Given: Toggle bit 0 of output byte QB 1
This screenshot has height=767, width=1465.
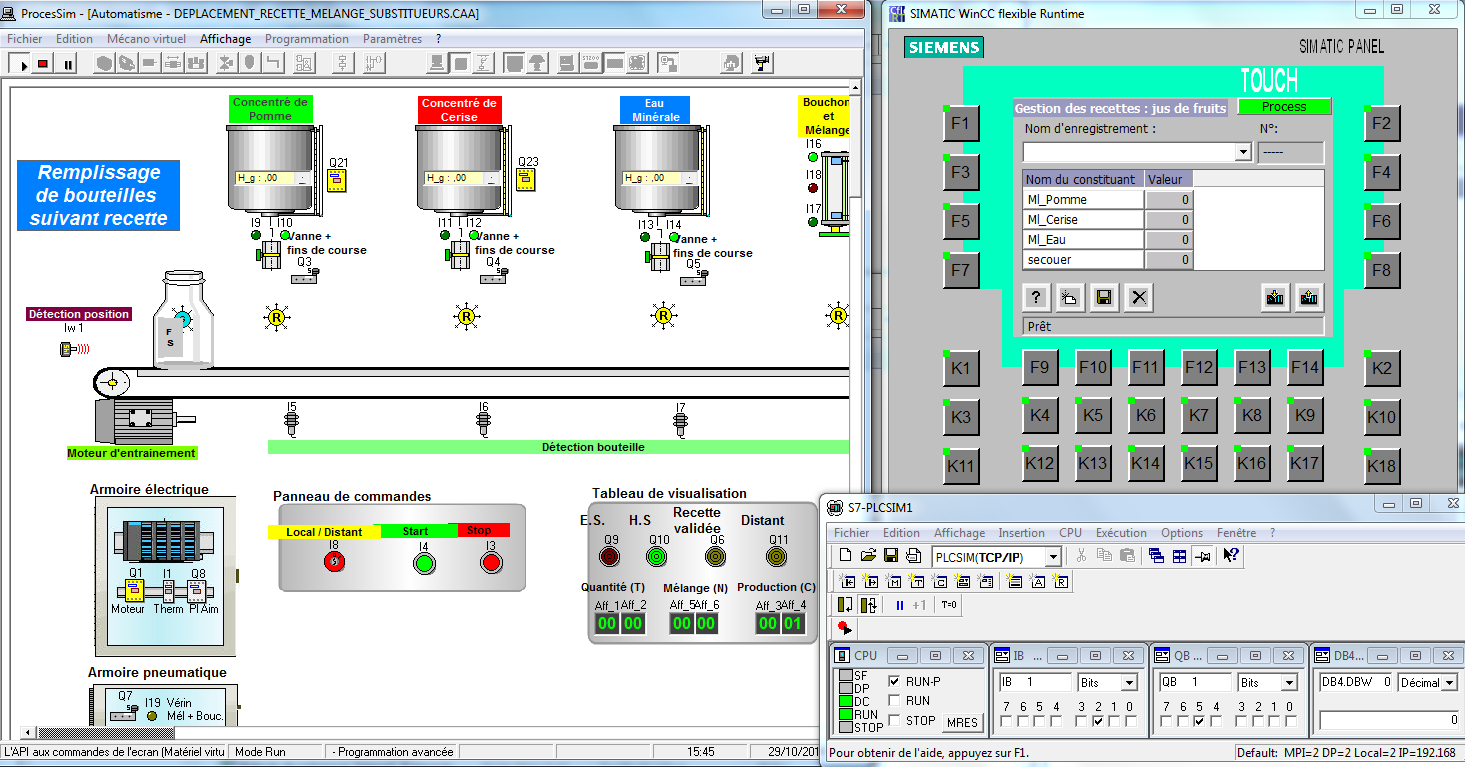Looking at the screenshot, I should (1290, 721).
